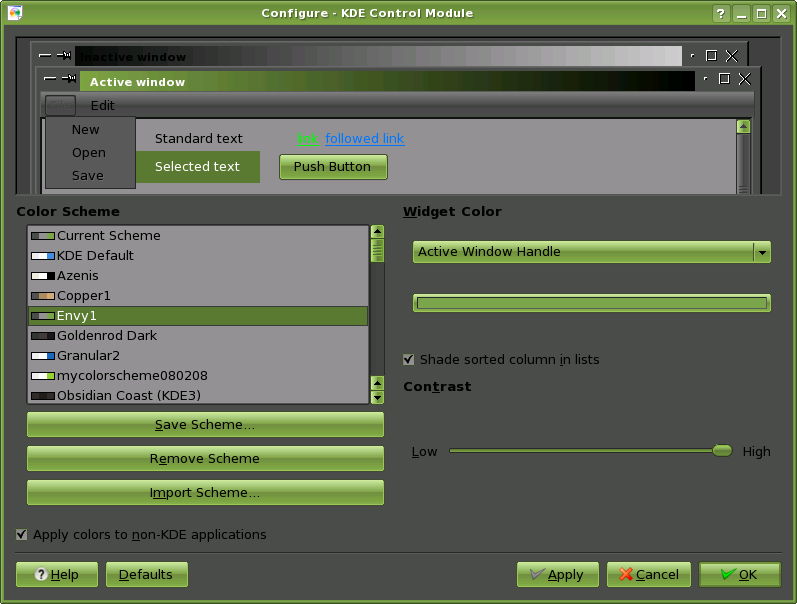Select mycolorscheme080208 color scheme
This screenshot has width=797, height=604.
198,376
